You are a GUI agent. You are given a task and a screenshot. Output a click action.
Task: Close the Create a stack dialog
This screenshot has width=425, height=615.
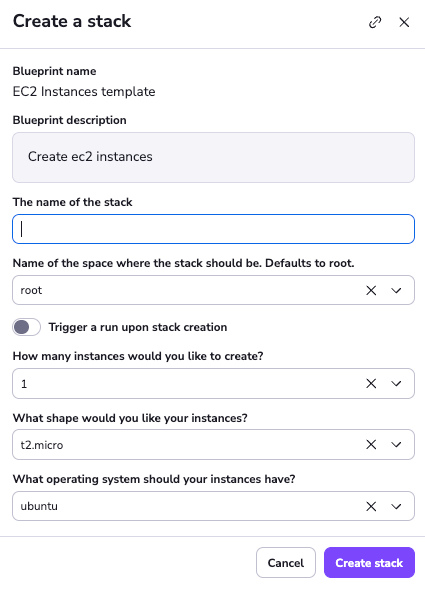click(404, 22)
